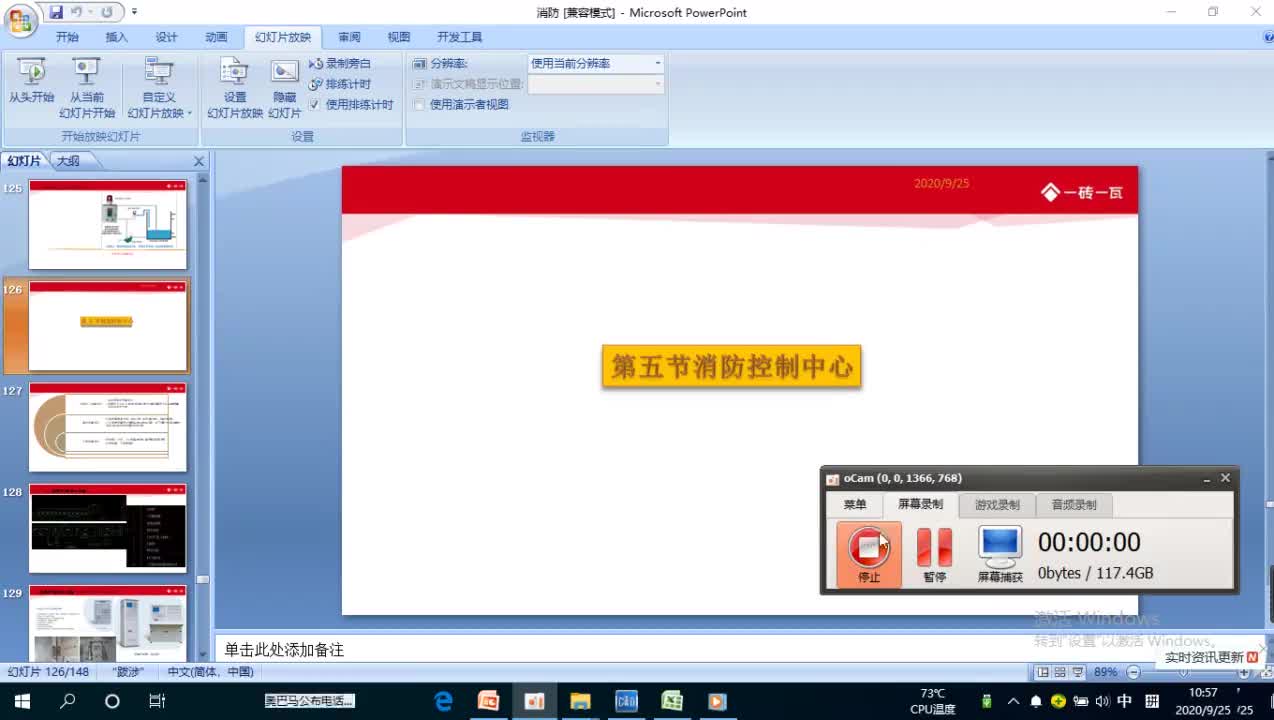Screen dimensions: 1274x720
Task: Open the Developer tab (开发工具)
Action: (x=460, y=37)
